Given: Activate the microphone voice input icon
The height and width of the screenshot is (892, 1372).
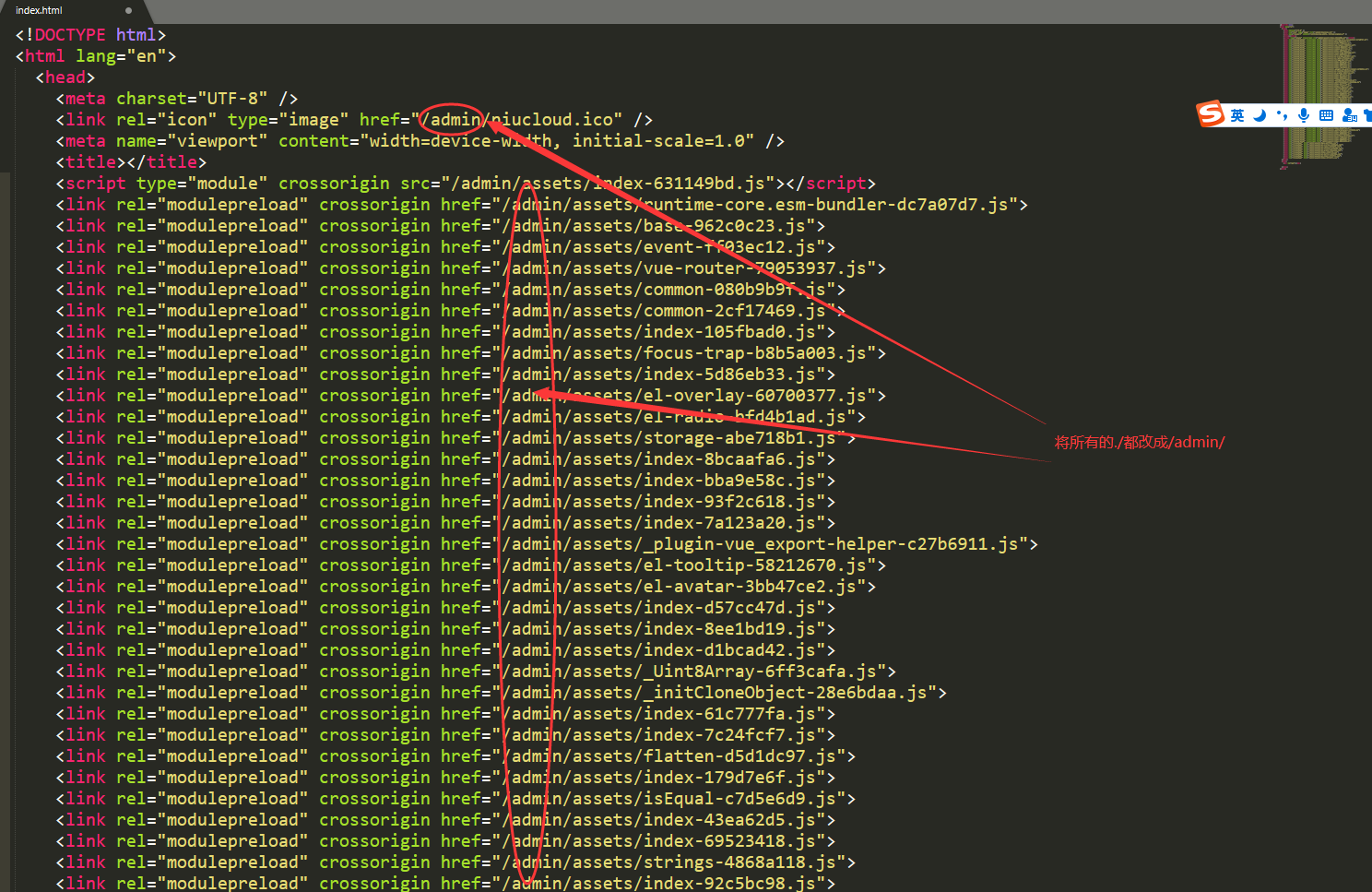Looking at the screenshot, I should [x=1304, y=115].
